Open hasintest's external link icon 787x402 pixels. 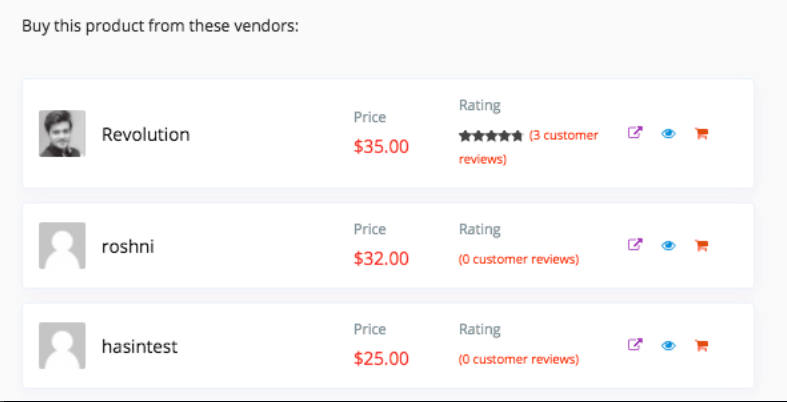tap(635, 345)
